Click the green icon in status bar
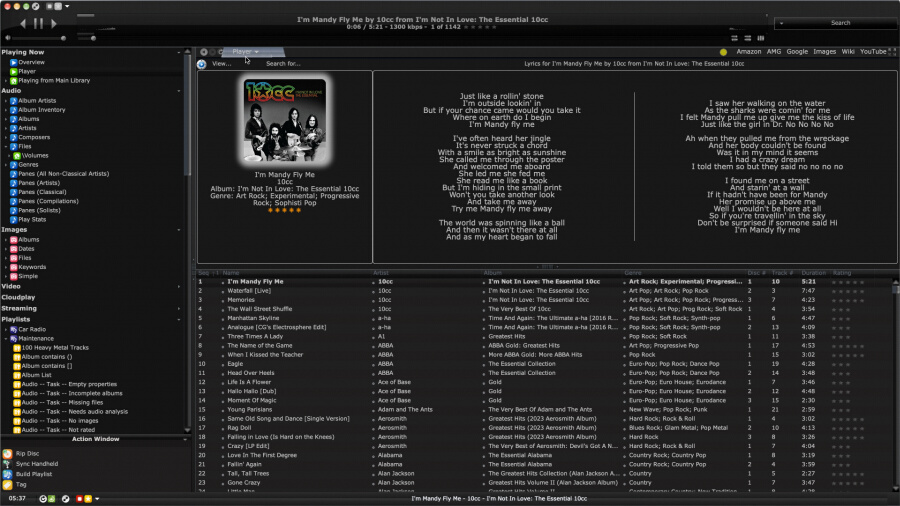Image resolution: width=900 pixels, height=506 pixels. pos(52,499)
